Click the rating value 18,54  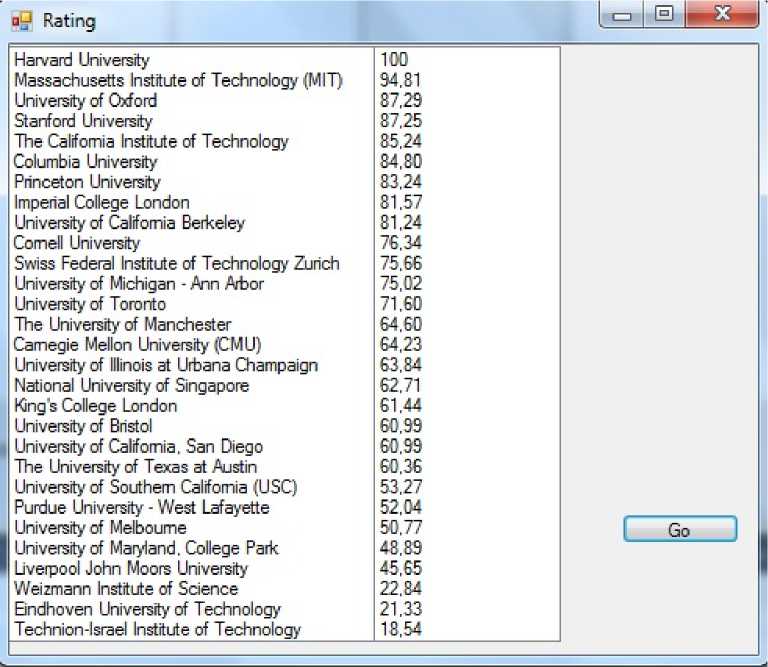point(401,629)
